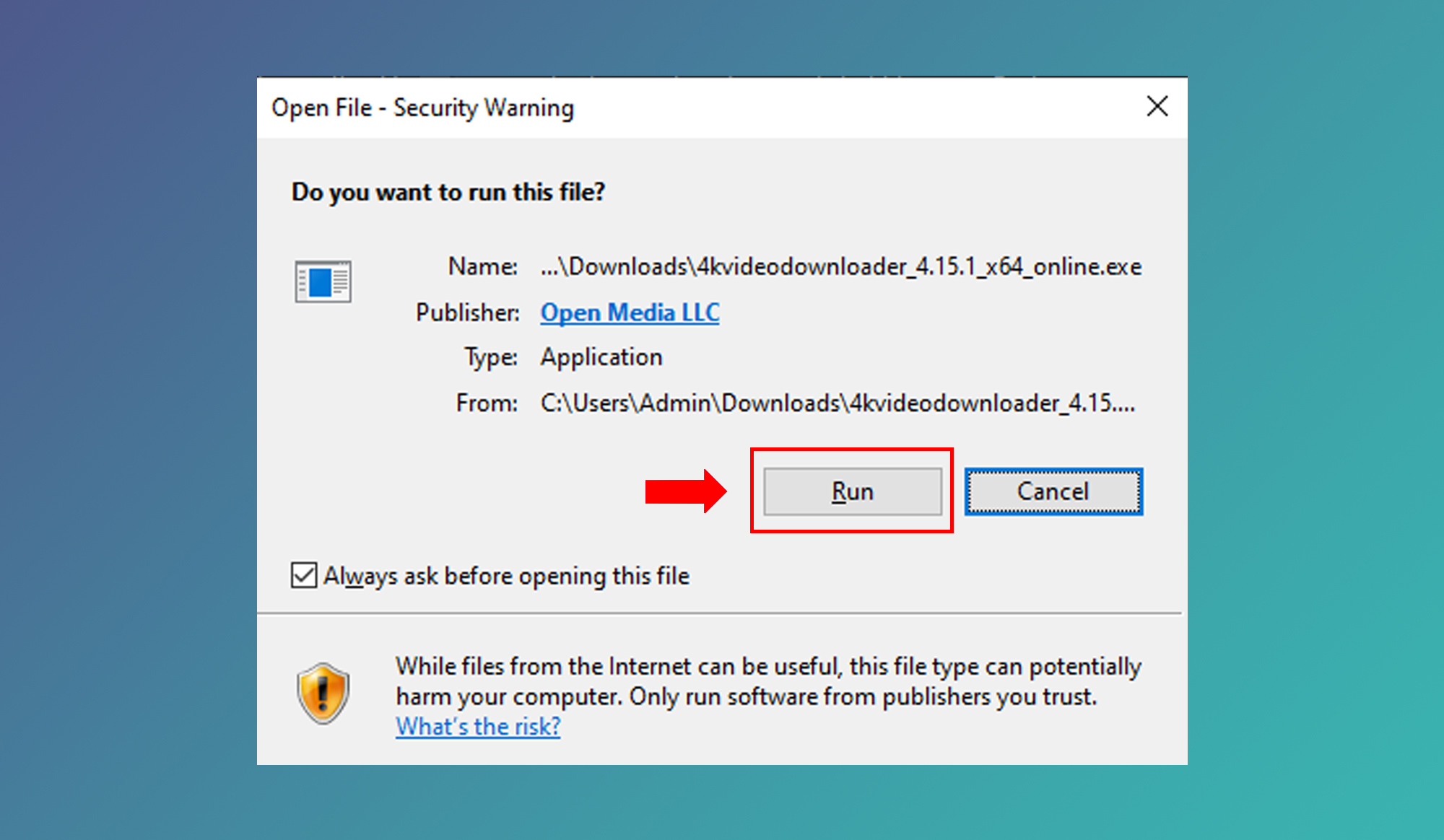The image size is (1444, 840).
Task: Click the red arrow pointing at Run
Action: pyautogui.click(x=685, y=491)
